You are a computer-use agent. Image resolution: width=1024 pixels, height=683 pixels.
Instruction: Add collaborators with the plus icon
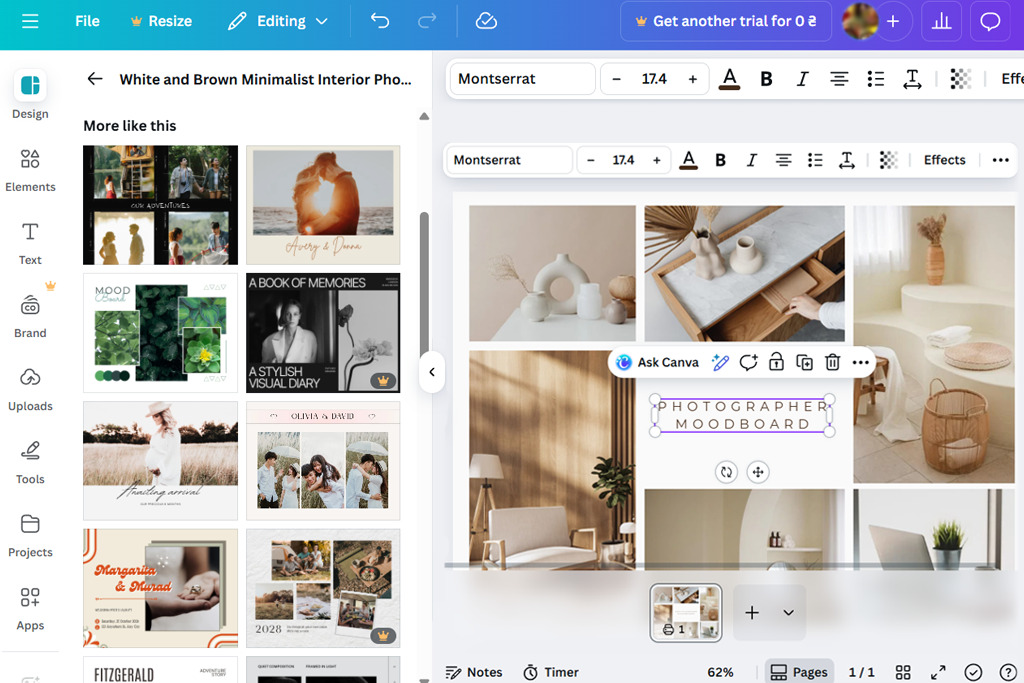[x=893, y=21]
